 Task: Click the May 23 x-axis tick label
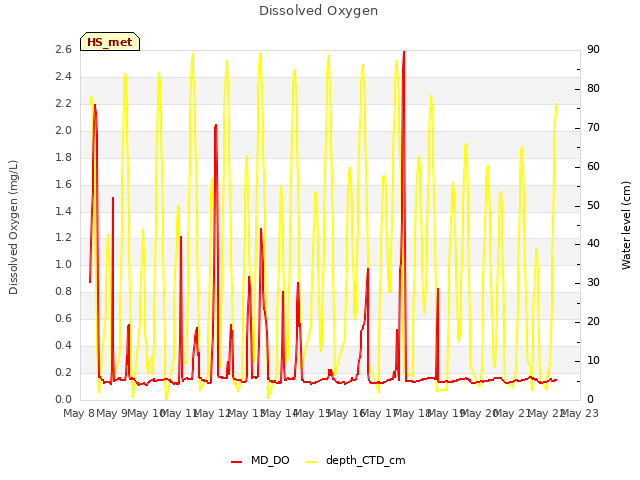tap(580, 413)
